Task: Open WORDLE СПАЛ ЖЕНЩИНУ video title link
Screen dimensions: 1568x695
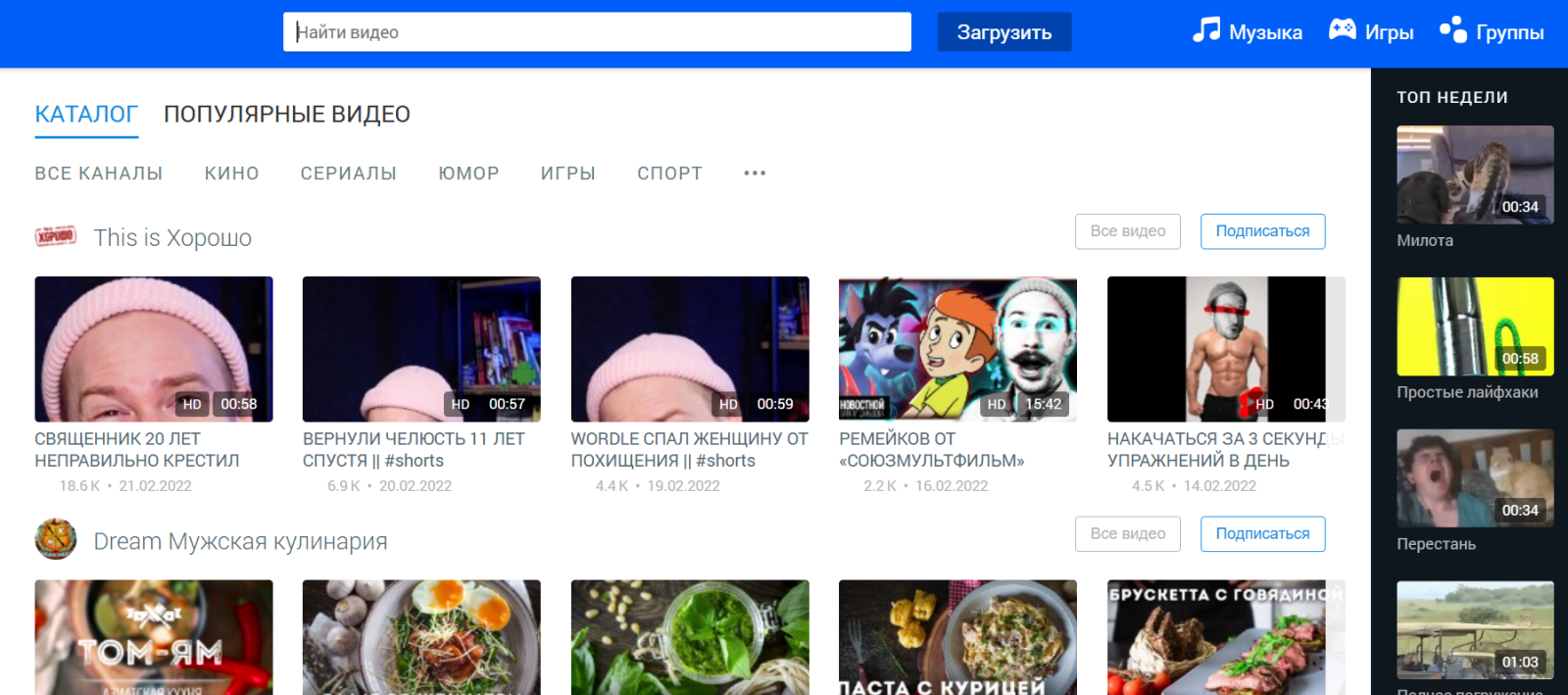Action: pos(689,449)
